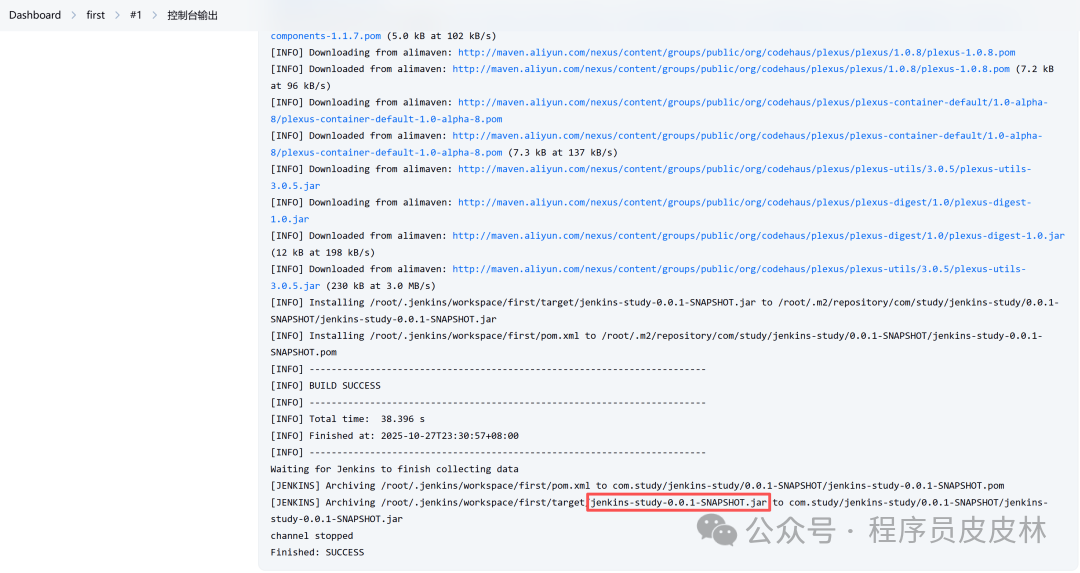The image size is (1080, 573).
Task: Open the Downloaded plexus-1.0.8.pom URL
Action: pyautogui.click(x=731, y=69)
